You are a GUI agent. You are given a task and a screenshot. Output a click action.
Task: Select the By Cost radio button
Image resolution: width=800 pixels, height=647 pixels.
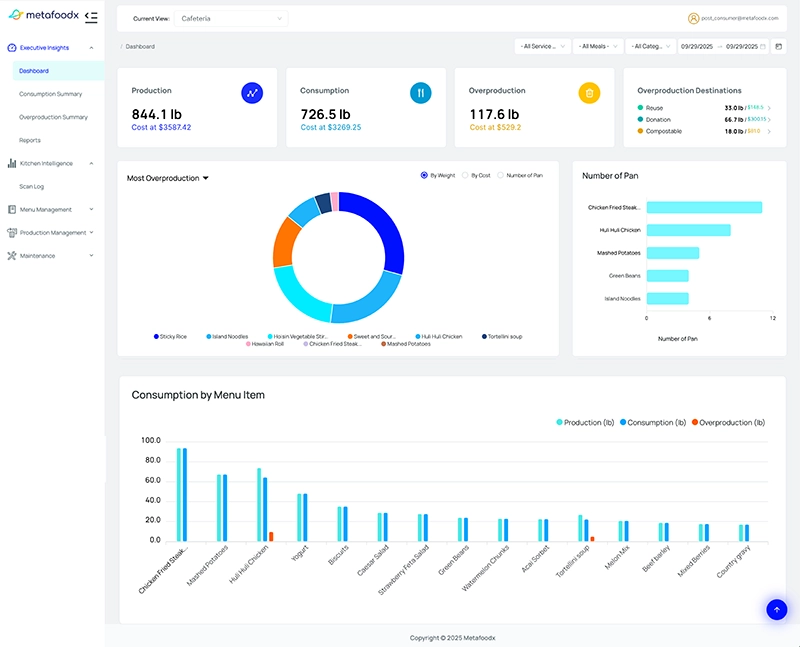pos(465,175)
